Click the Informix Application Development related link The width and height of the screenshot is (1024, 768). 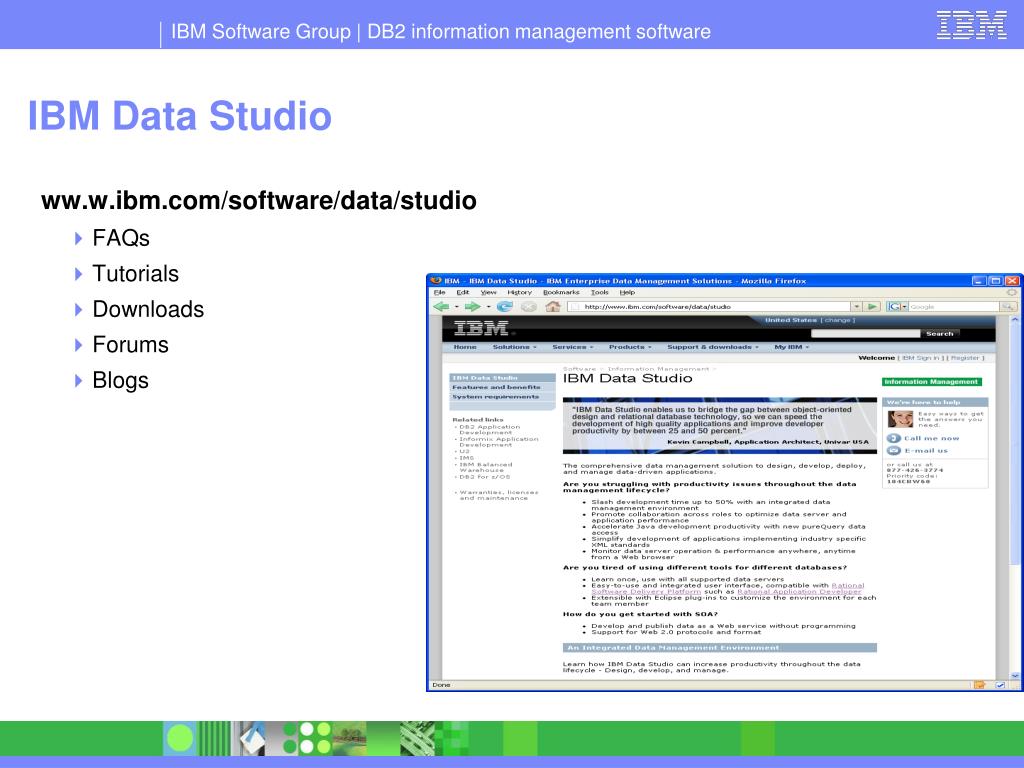click(x=499, y=442)
